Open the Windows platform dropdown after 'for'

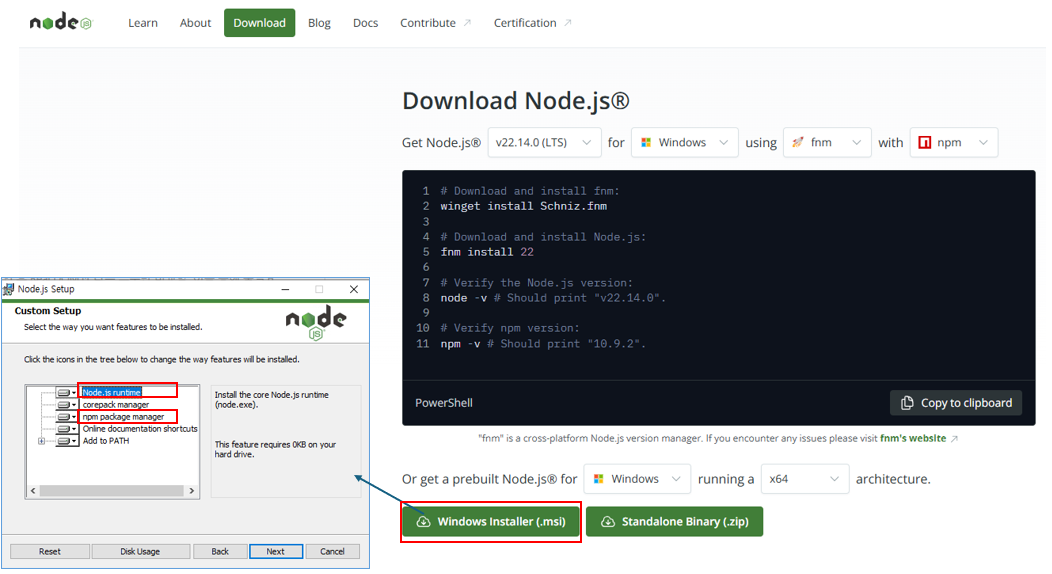click(684, 142)
